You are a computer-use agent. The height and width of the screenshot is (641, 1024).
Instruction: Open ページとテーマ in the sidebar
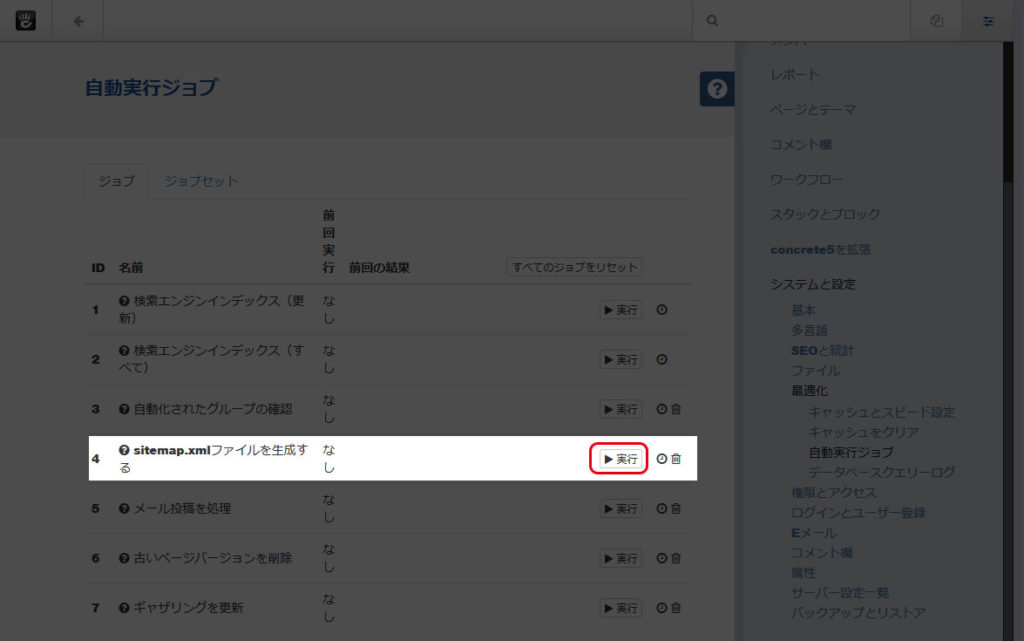pyautogui.click(x=813, y=110)
